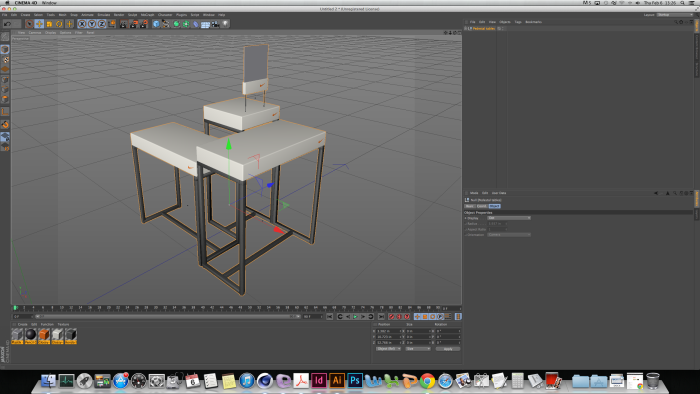Screen dimensions: 700x394
Task: Open the Create menu in menu bar
Action: pos(25,15)
